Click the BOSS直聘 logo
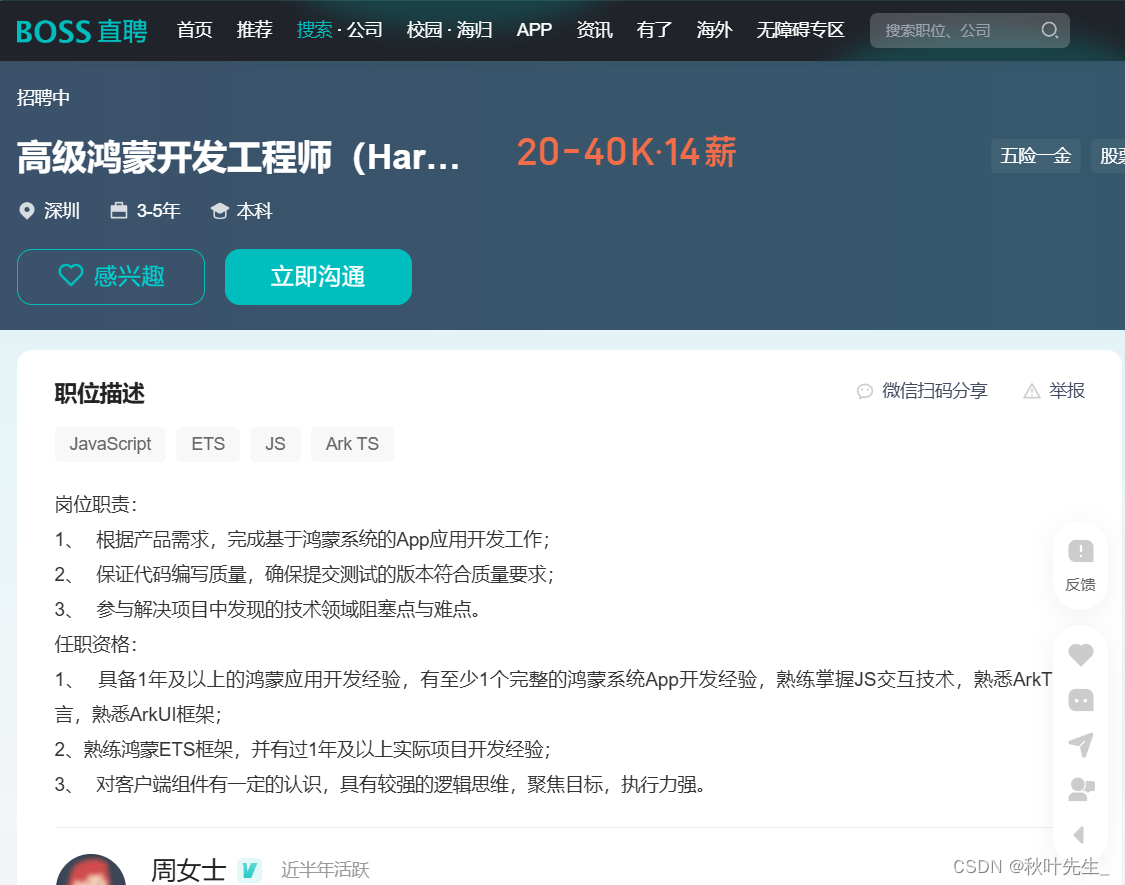 82,31
